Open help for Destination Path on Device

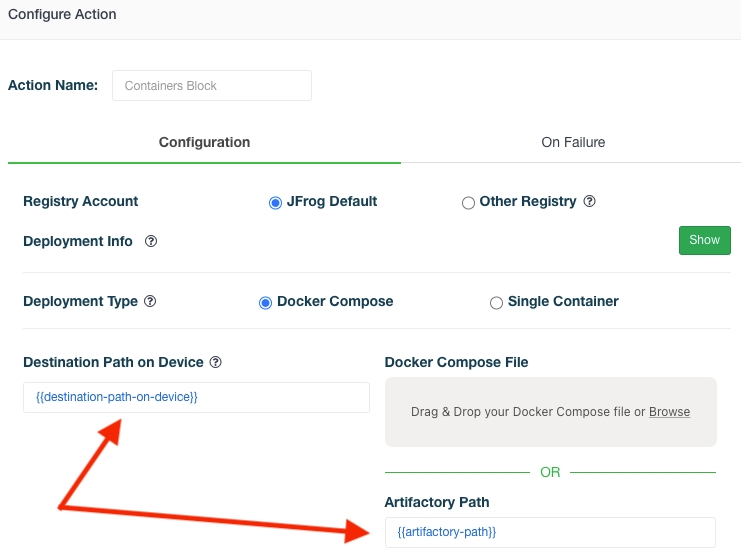(215, 362)
